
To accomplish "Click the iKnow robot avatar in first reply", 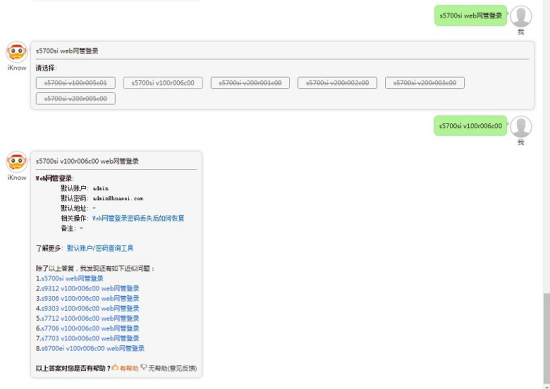I will click(x=16, y=52).
